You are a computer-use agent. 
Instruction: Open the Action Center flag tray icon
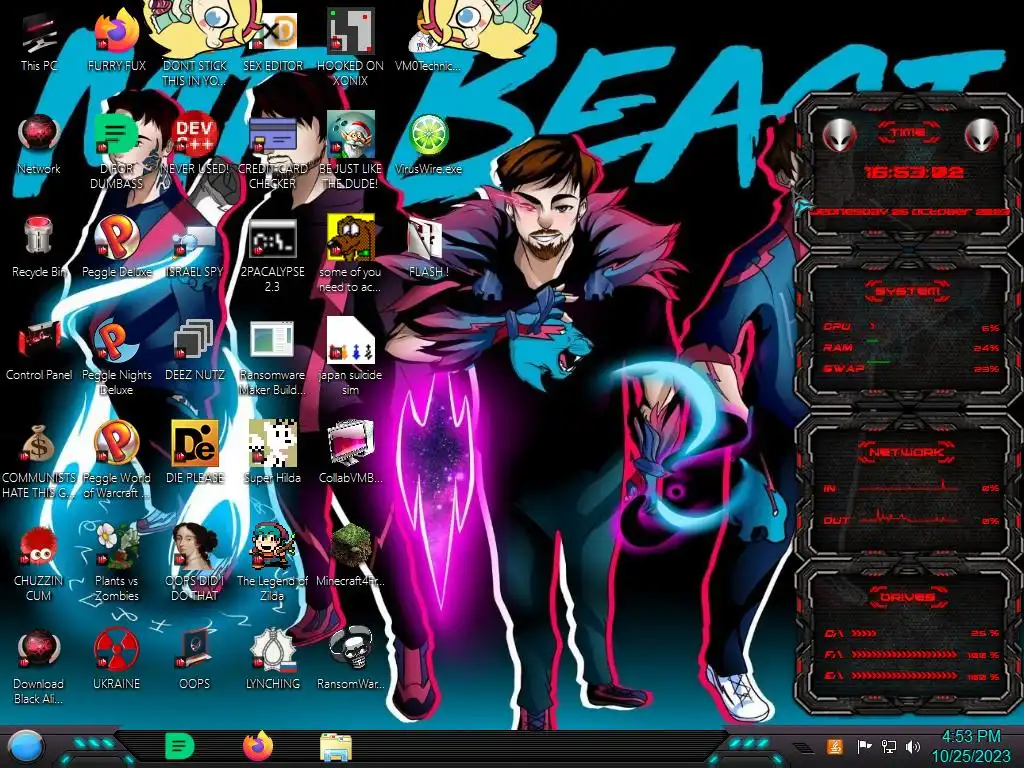tap(863, 746)
